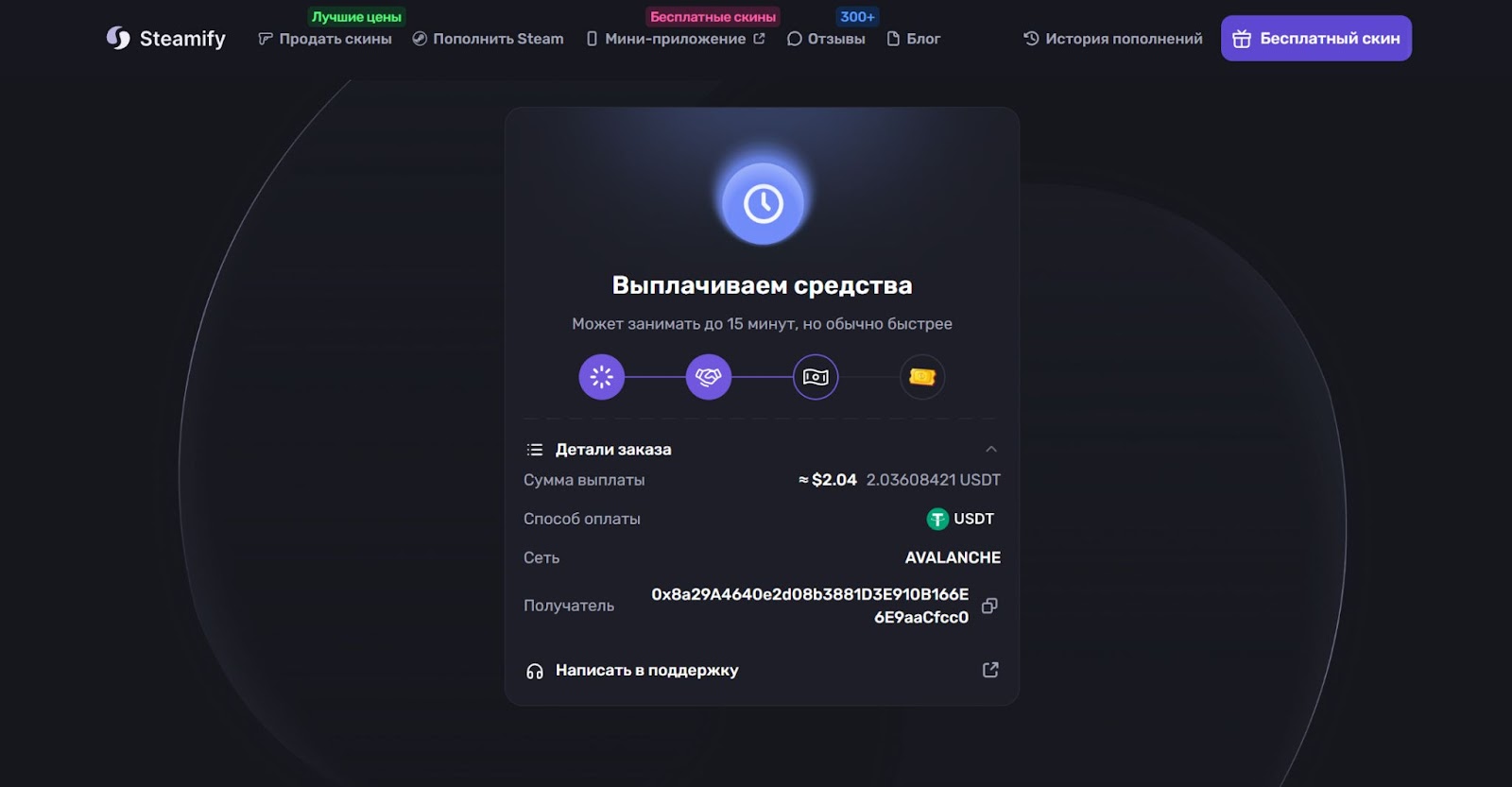
Task: Select the golden ticket step icon
Action: (922, 377)
